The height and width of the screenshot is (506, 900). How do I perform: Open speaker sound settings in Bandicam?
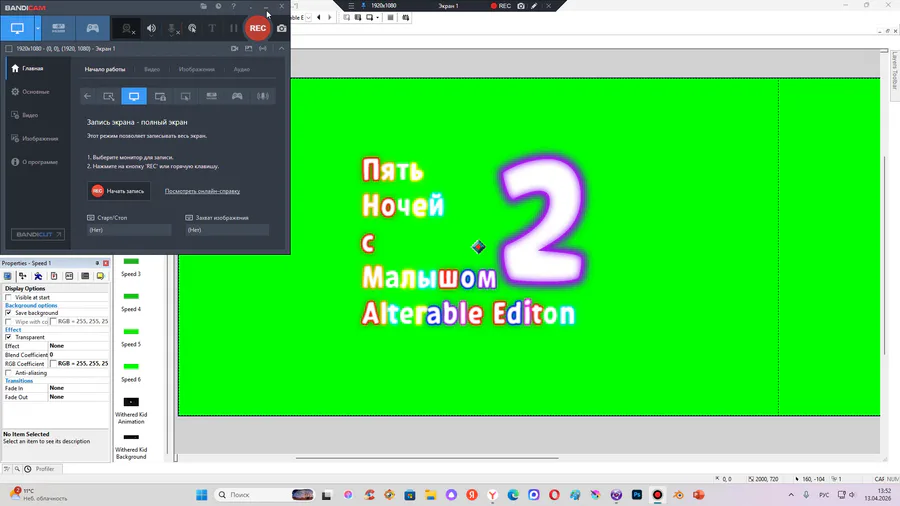pyautogui.click(x=151, y=28)
